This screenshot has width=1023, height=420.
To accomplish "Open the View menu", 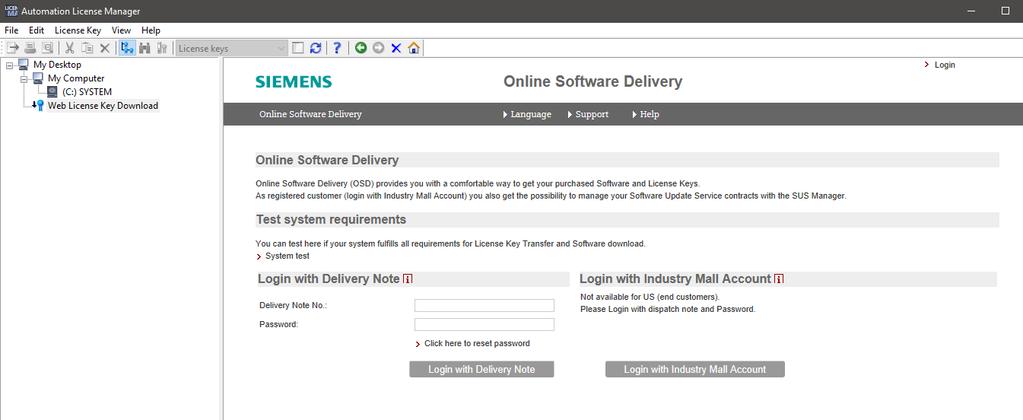I will [x=121, y=30].
